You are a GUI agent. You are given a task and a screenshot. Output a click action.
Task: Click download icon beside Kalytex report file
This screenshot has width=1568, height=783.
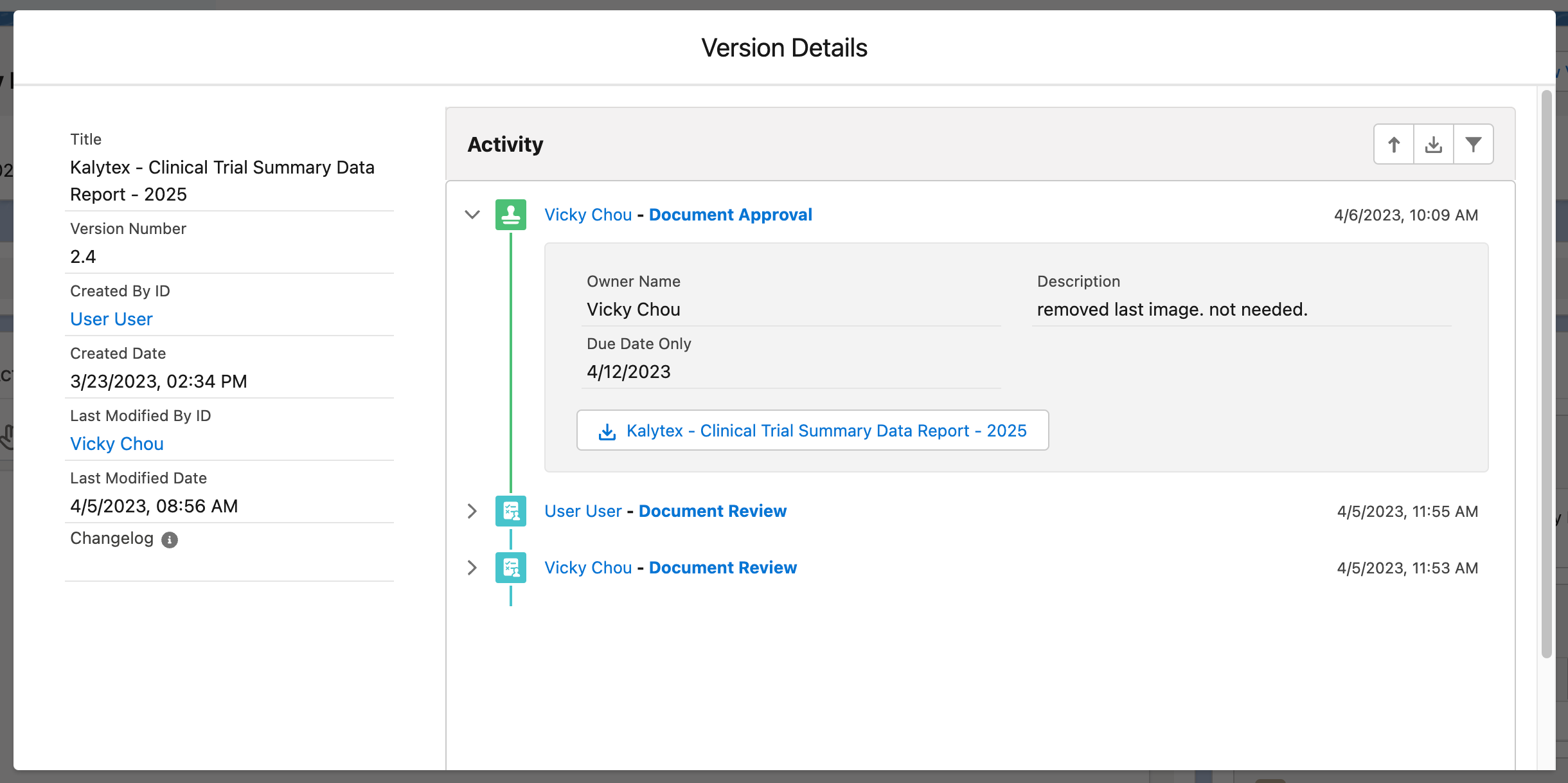coord(607,431)
